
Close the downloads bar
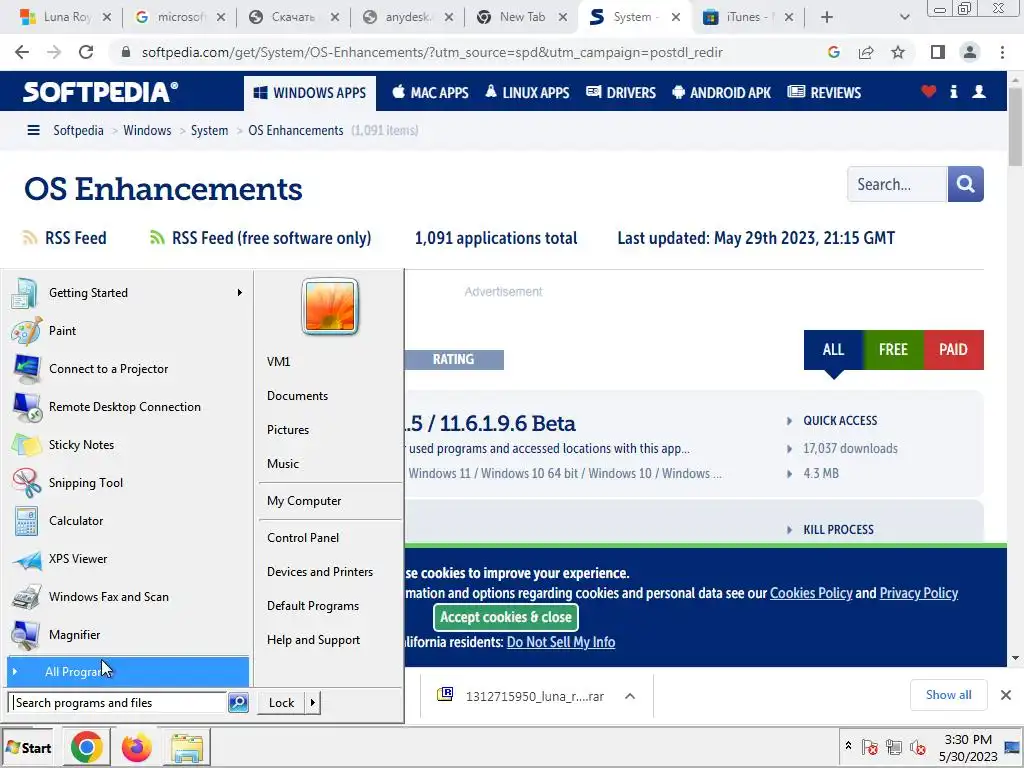point(1006,695)
